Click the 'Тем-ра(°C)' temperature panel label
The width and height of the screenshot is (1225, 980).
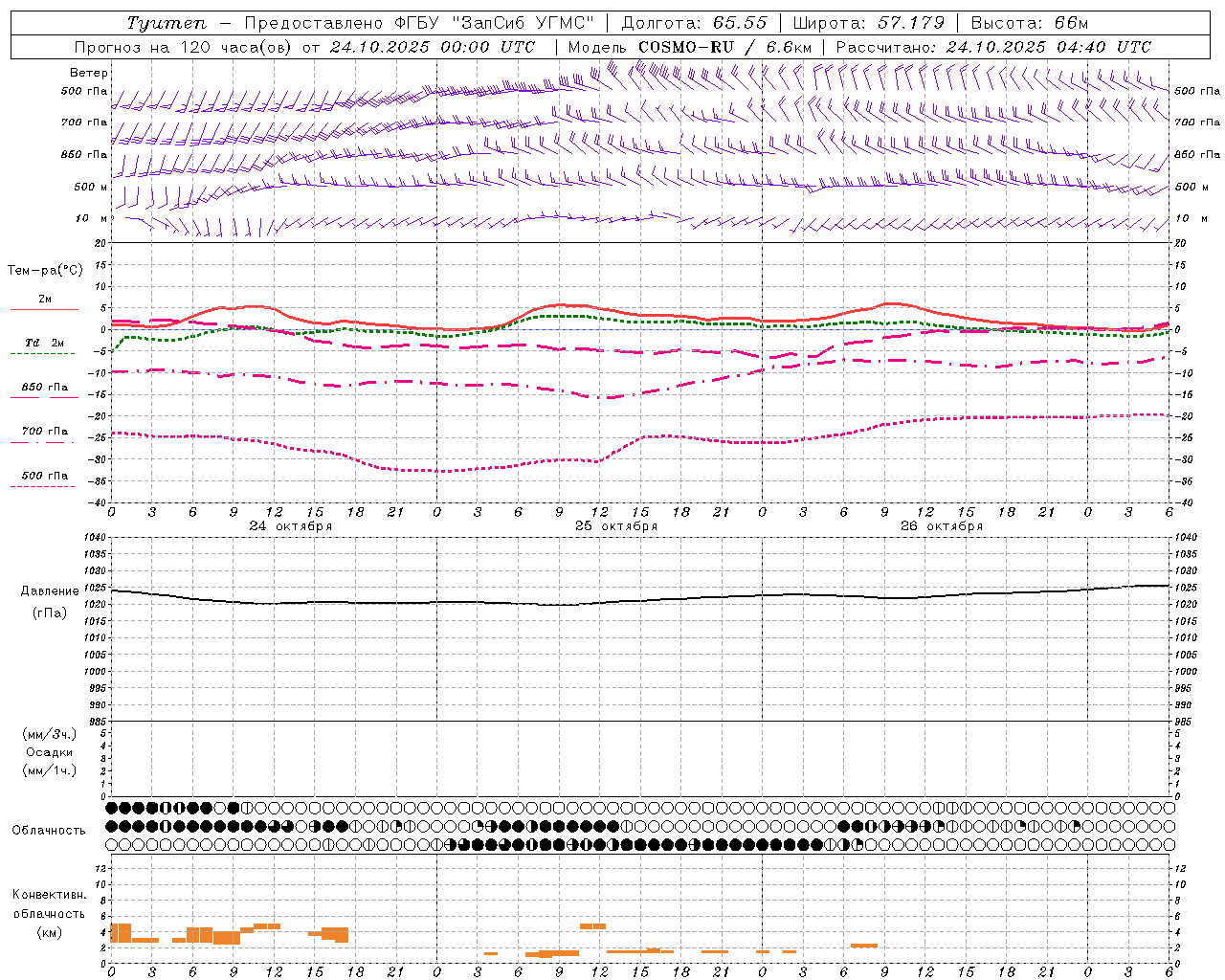click(x=46, y=271)
